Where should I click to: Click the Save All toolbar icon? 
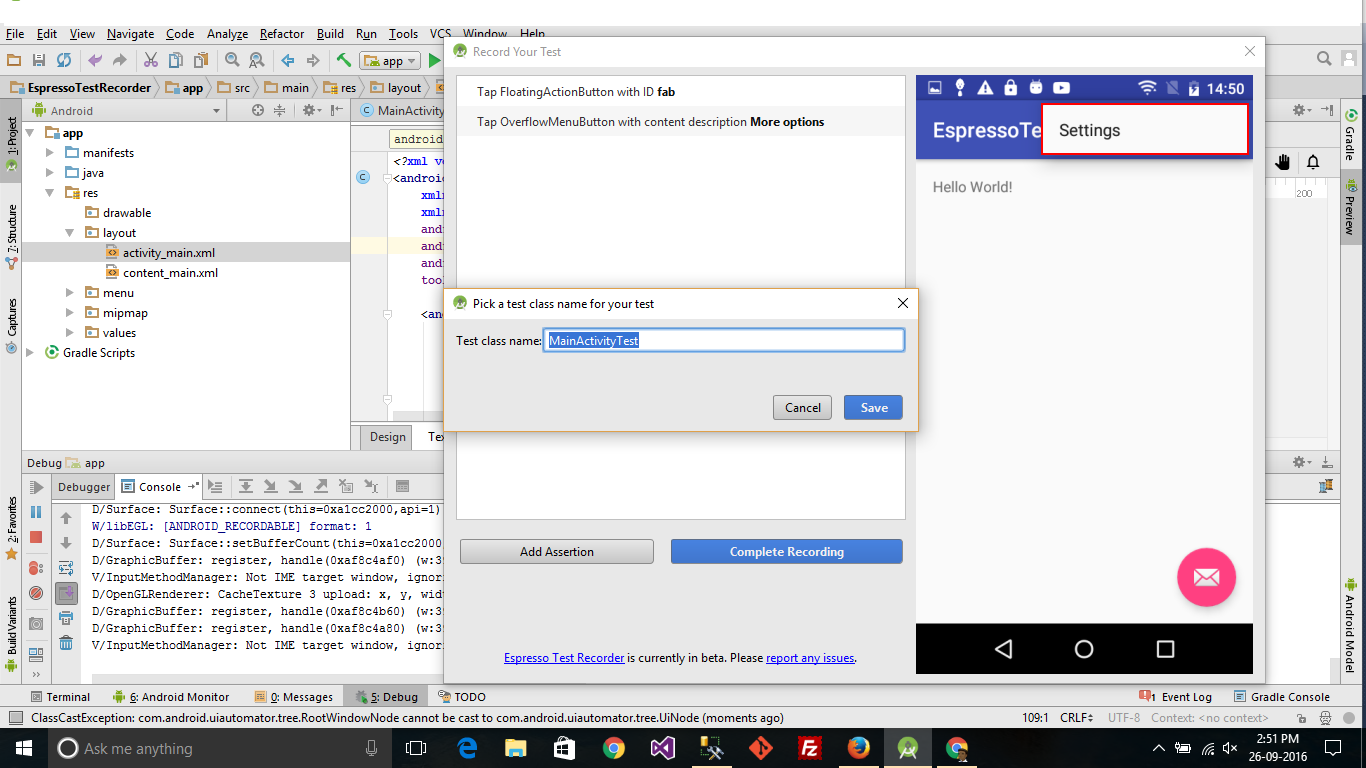click(39, 61)
